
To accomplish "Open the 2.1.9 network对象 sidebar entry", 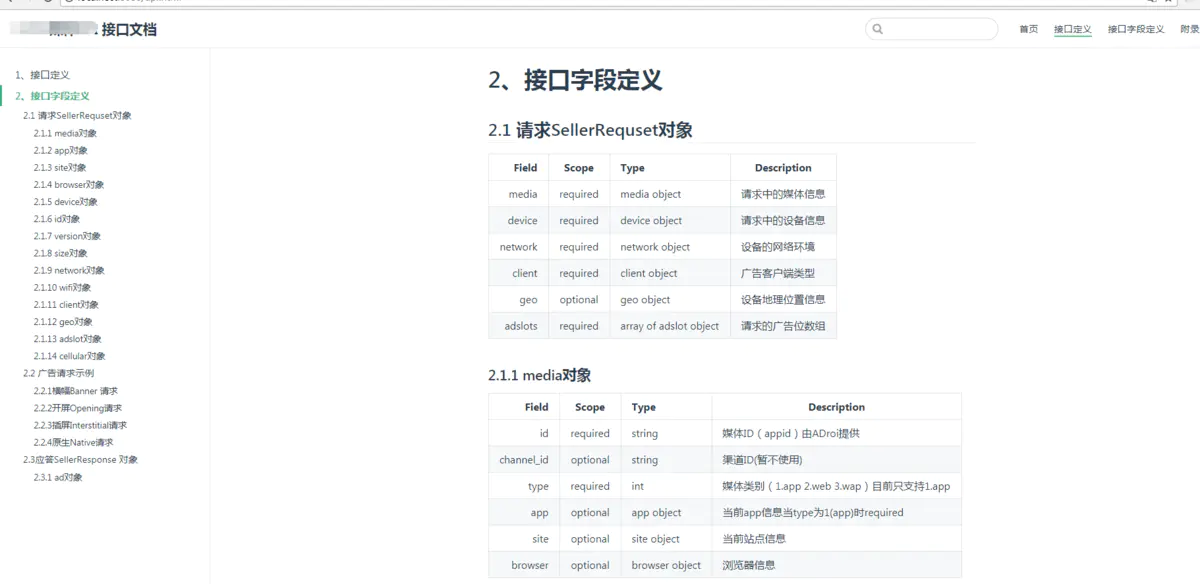I will coord(71,270).
